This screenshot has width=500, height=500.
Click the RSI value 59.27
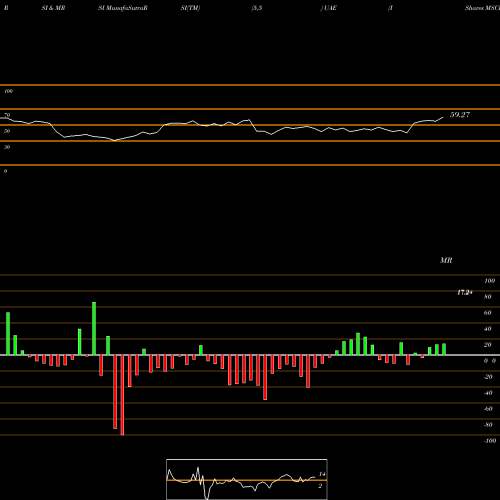click(460, 115)
